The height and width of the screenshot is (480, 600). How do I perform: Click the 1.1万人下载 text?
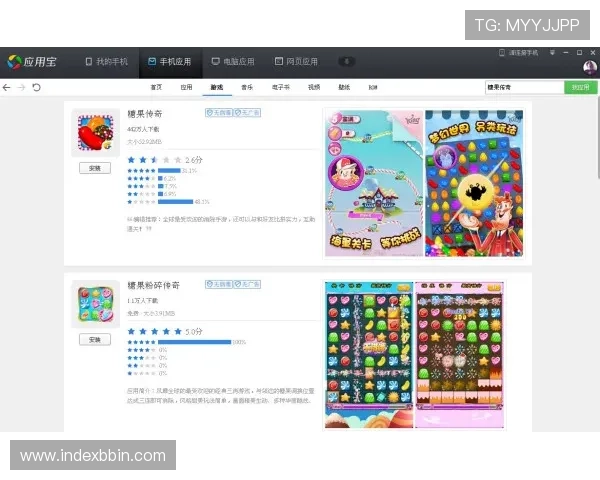click(x=142, y=300)
